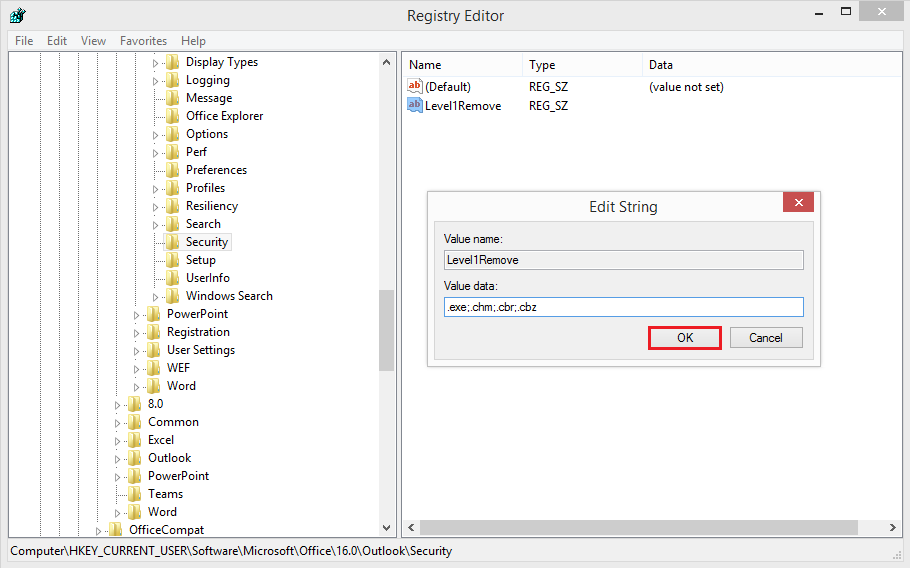
Task: Expand the PowerPoint key under Security's parent
Action: [136, 314]
